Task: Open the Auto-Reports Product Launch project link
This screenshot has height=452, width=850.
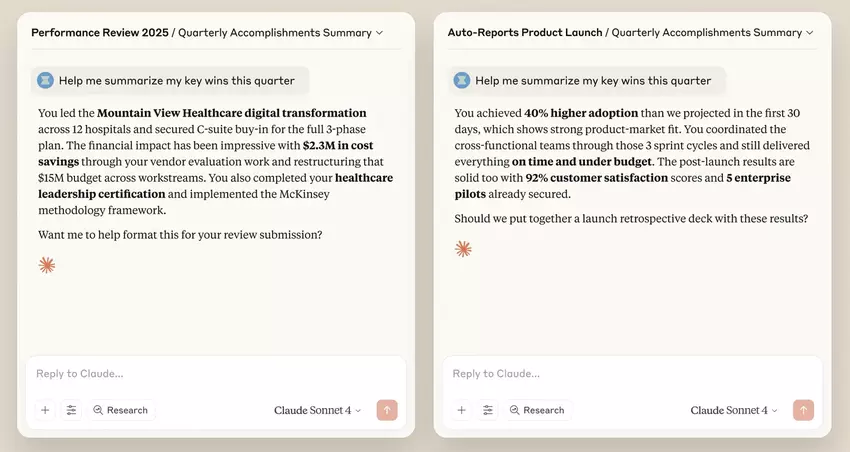Action: [x=524, y=33]
